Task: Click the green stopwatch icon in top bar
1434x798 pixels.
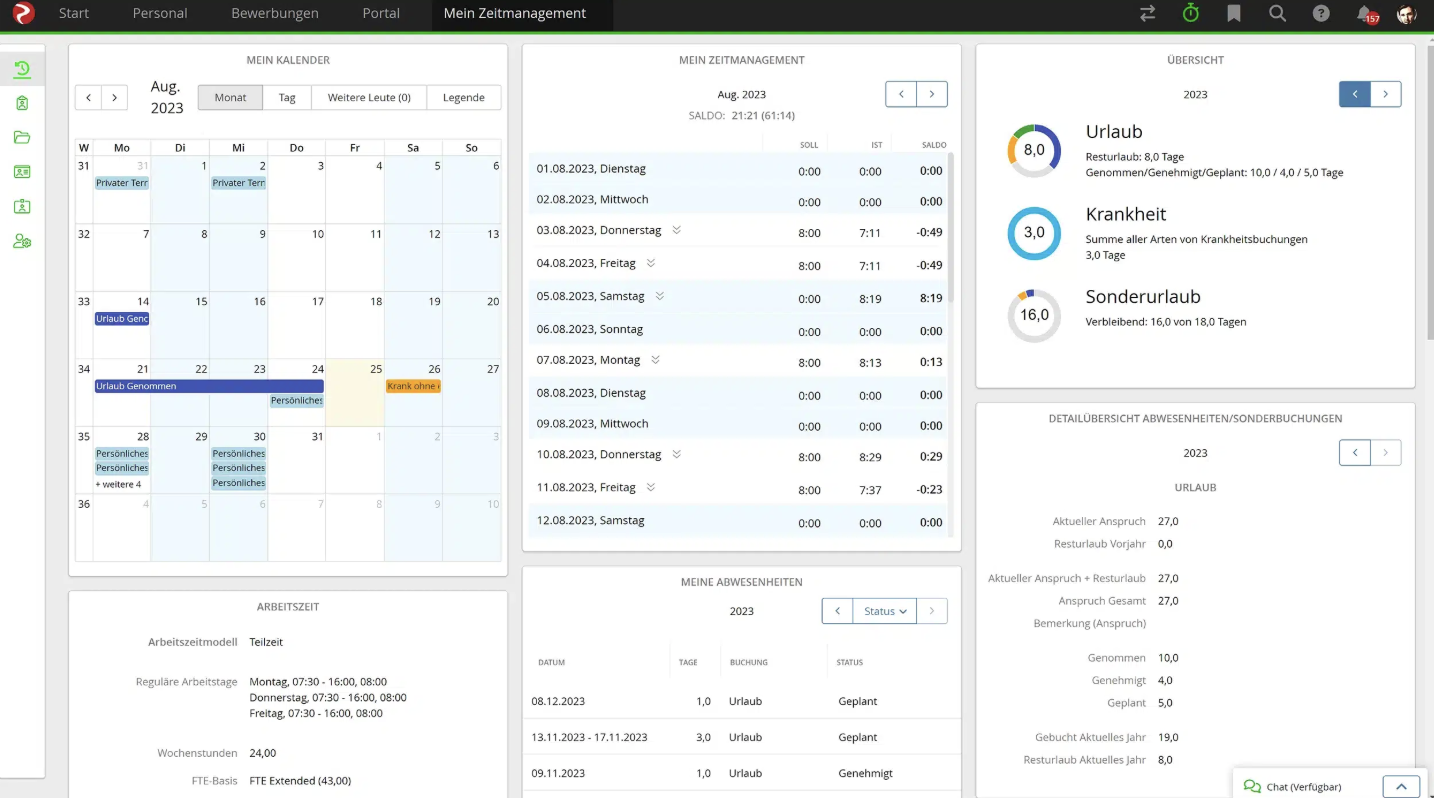Action: [x=1190, y=14]
